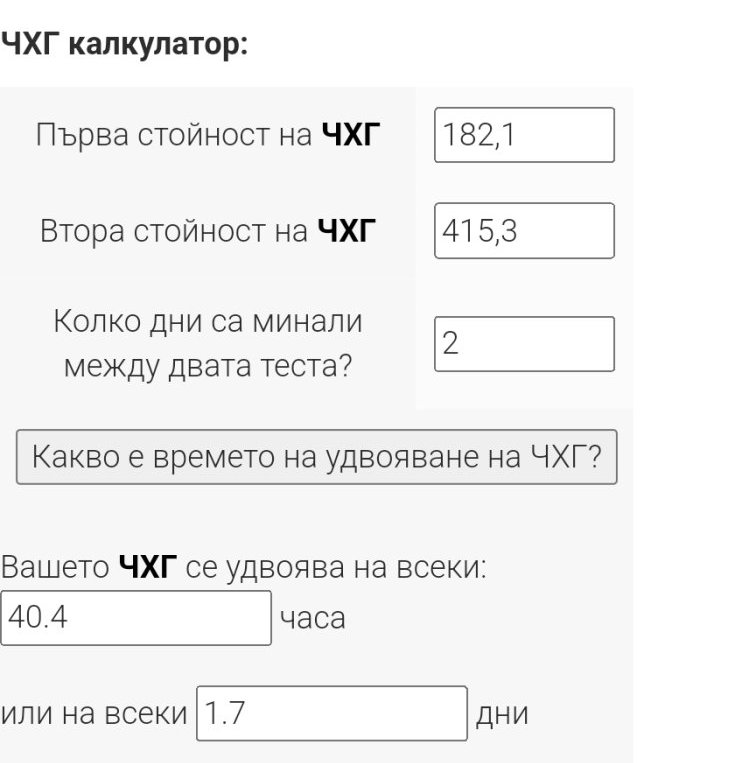Click the 'часа' unit label

click(x=313, y=618)
